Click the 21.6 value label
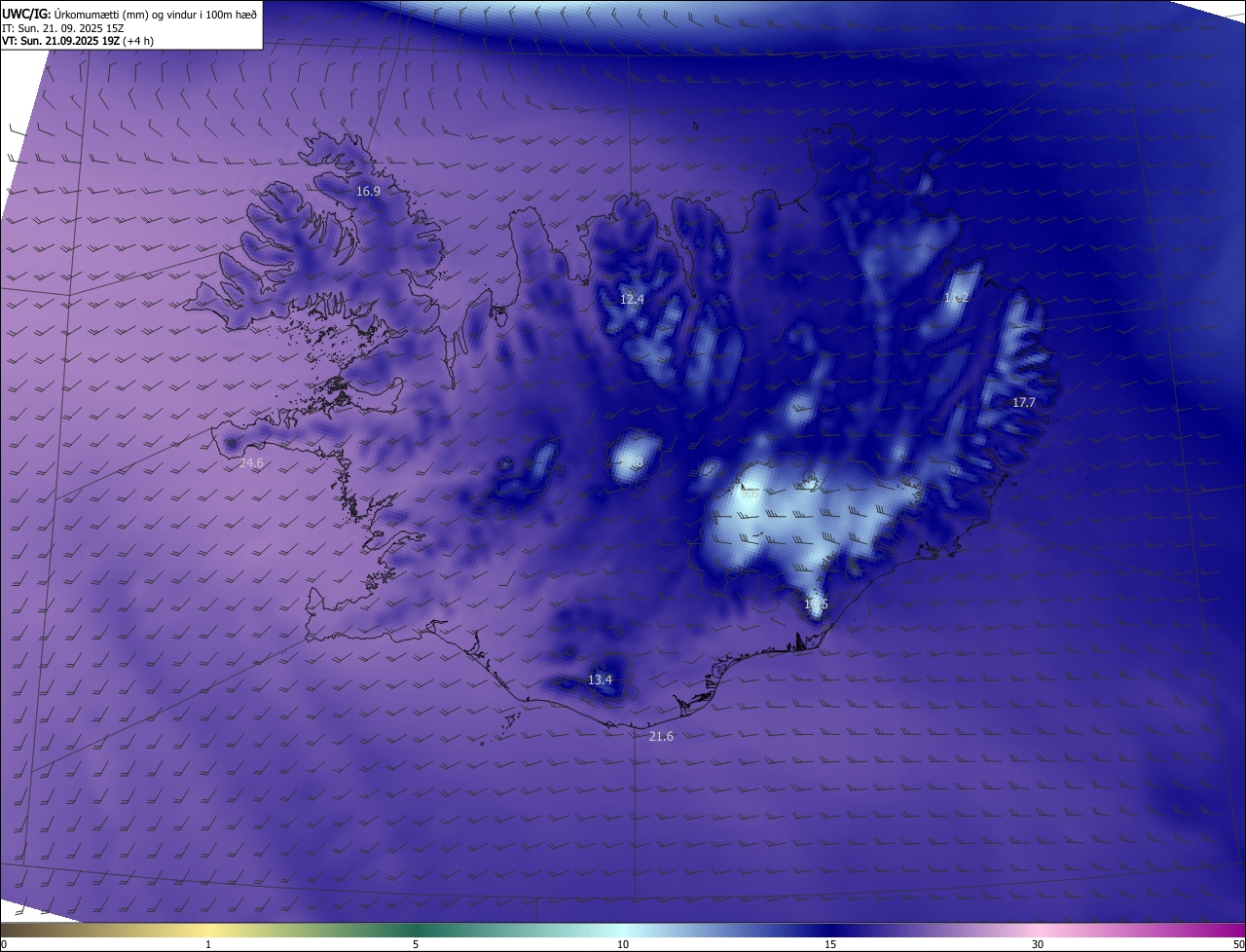Image resolution: width=1246 pixels, height=952 pixels. [661, 737]
